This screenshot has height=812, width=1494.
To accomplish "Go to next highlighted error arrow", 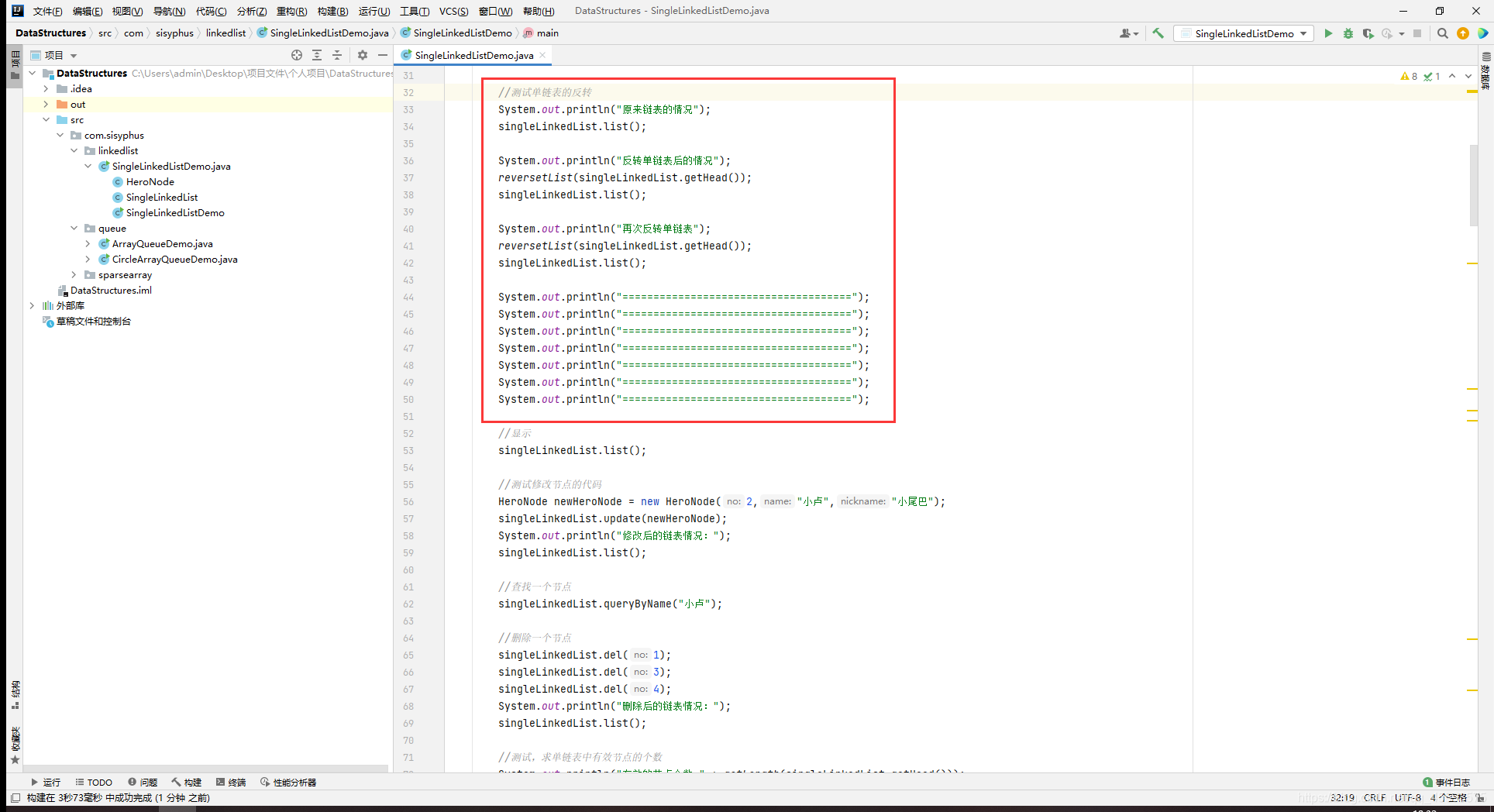I will click(x=1468, y=76).
